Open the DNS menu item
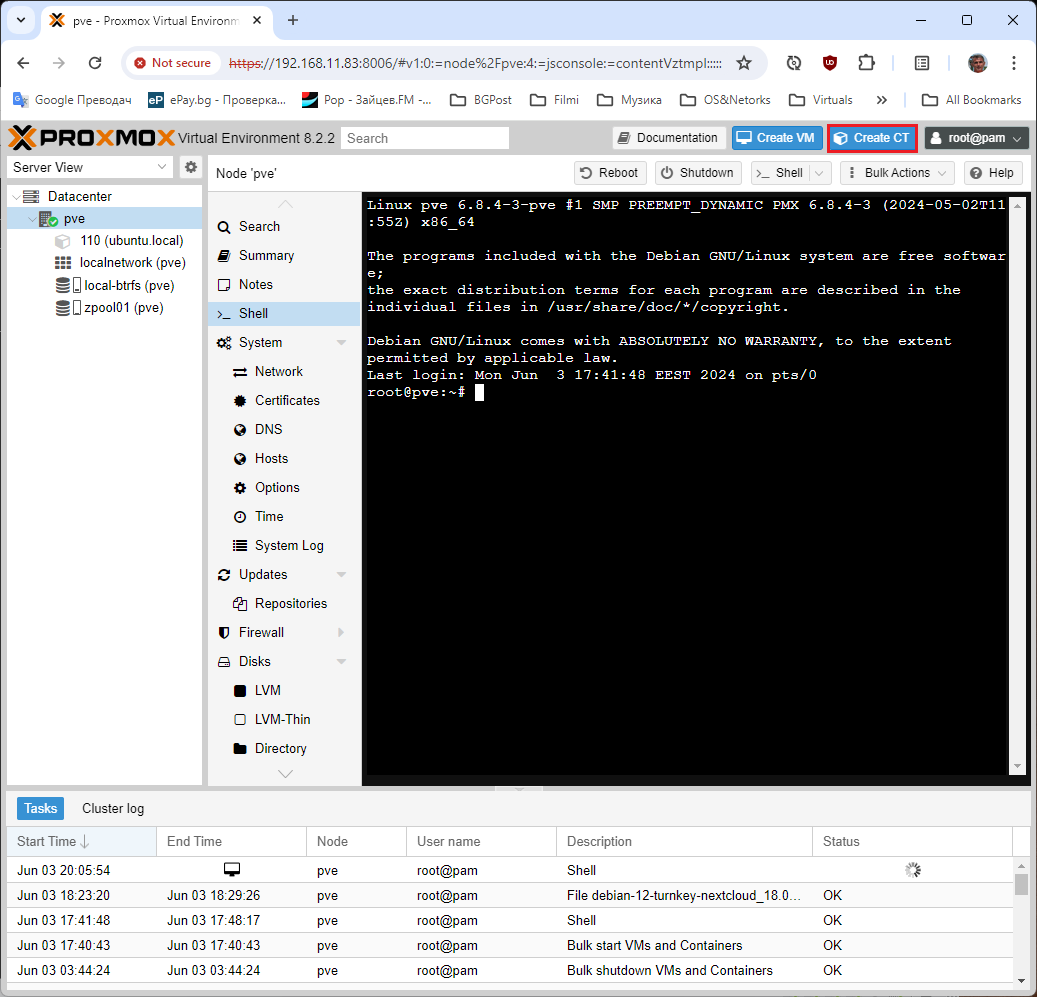1037x997 pixels. click(x=284, y=430)
